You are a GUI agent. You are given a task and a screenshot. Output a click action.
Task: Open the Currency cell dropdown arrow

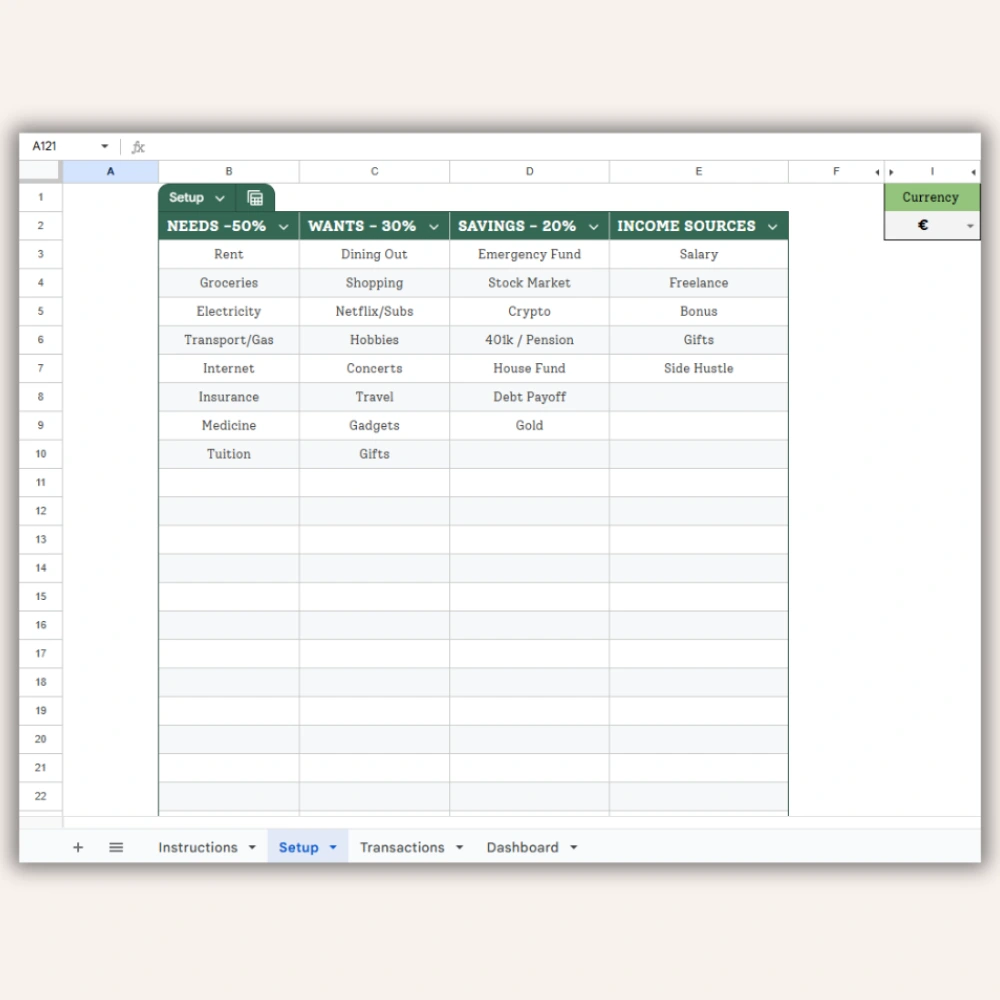[969, 225]
